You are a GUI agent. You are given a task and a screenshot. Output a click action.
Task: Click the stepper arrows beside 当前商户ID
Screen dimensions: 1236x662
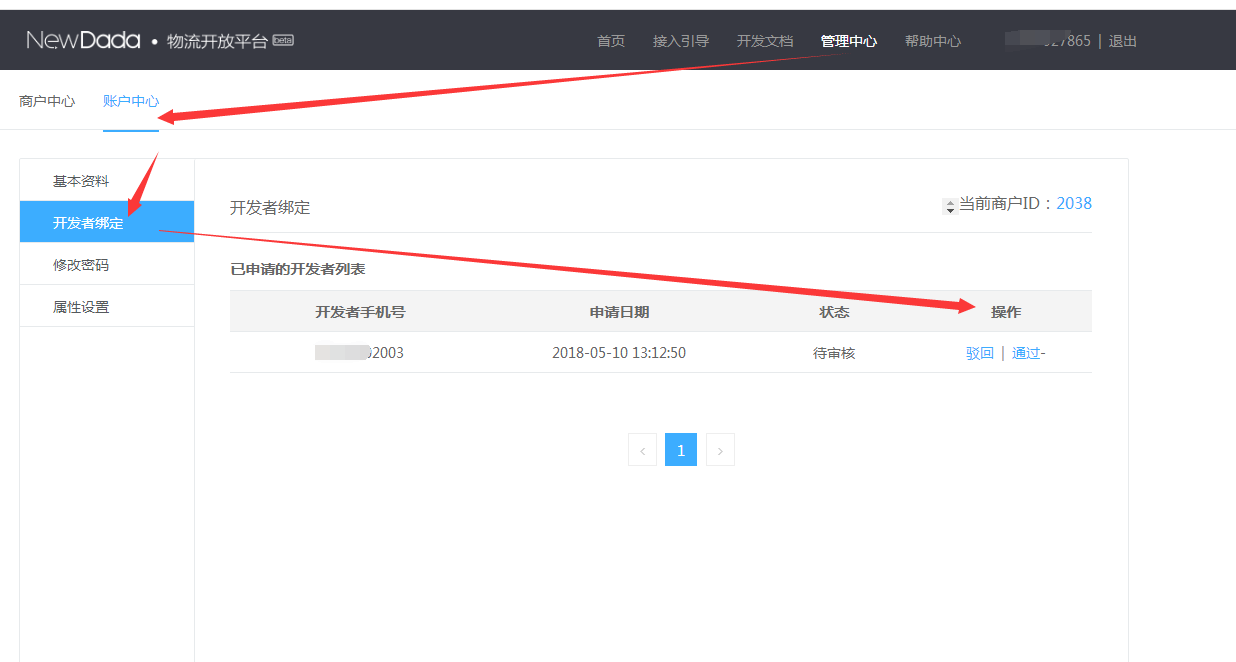tap(950, 206)
